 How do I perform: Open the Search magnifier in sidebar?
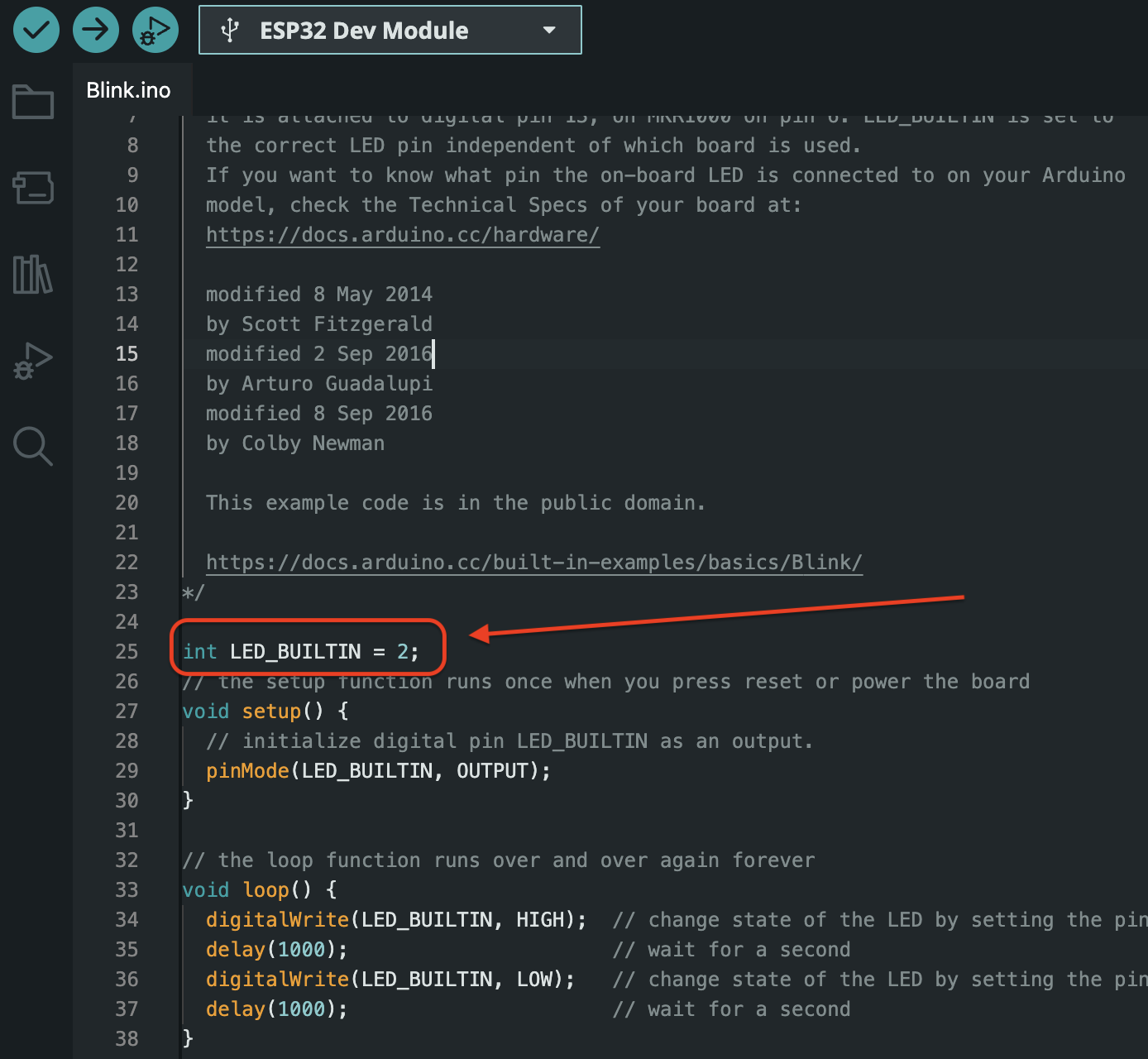click(x=33, y=447)
